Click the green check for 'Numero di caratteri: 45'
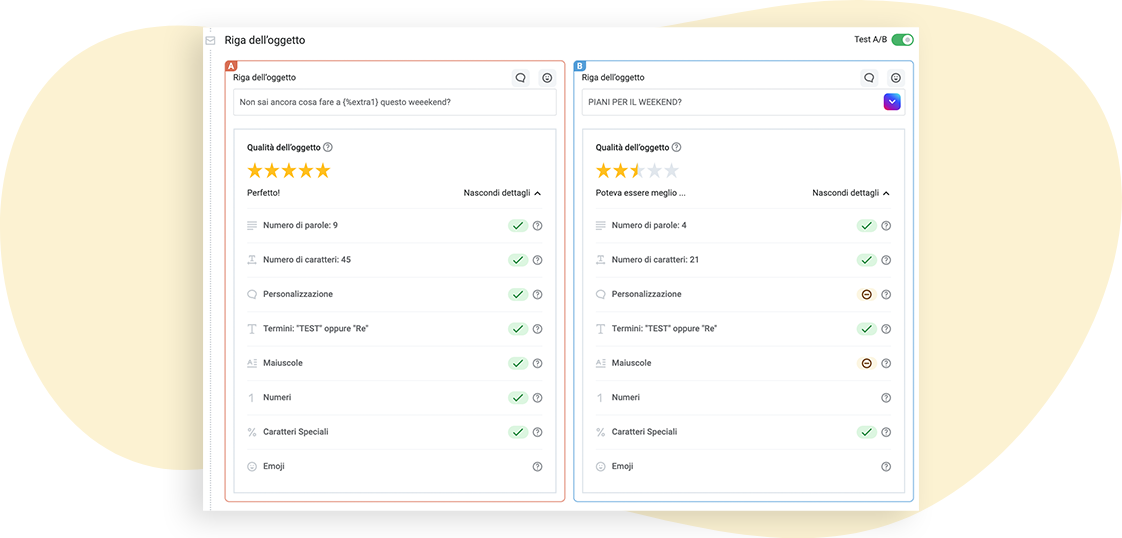Screen dimensions: 1122x538 pyautogui.click(x=517, y=260)
